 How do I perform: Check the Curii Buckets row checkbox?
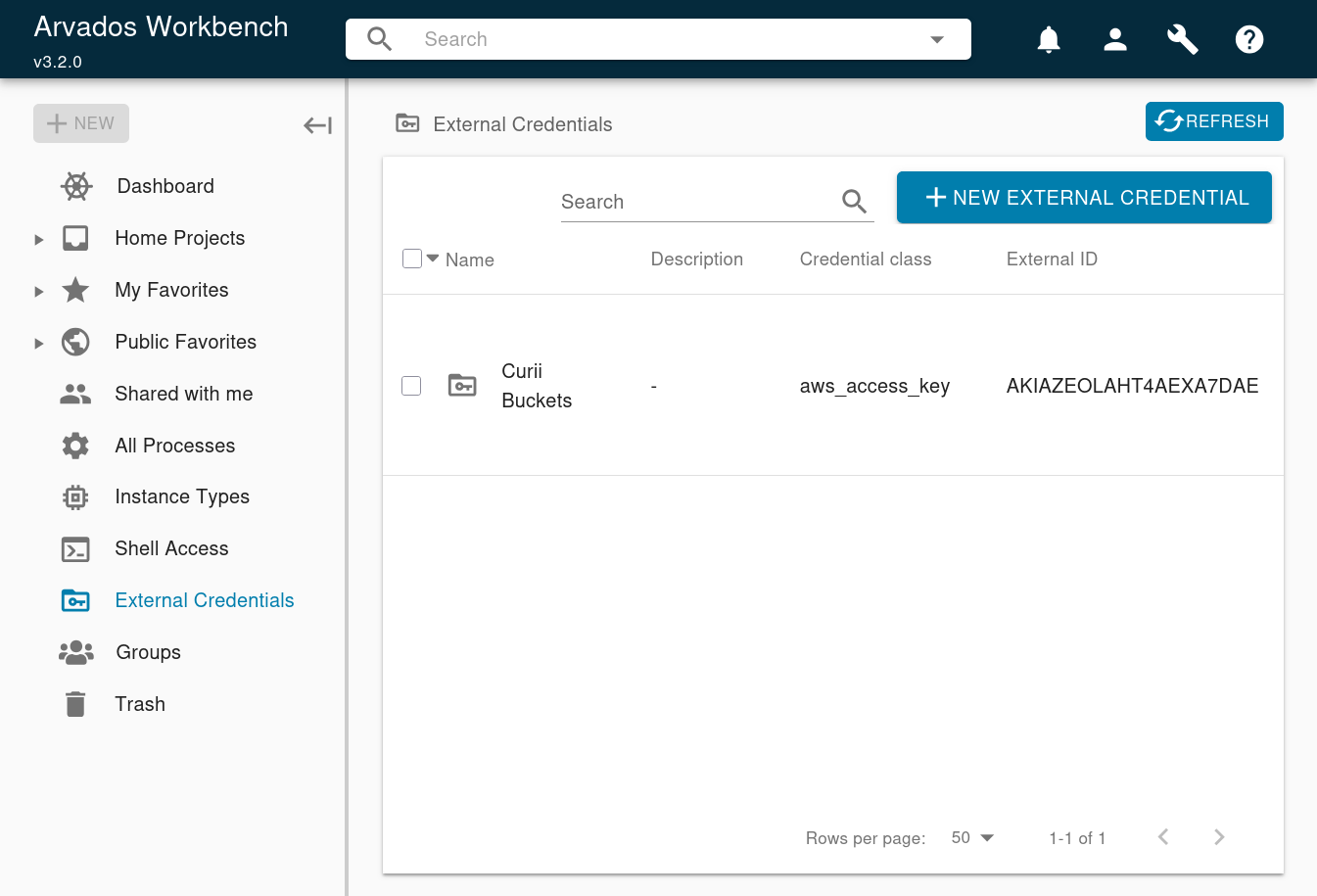coord(410,386)
